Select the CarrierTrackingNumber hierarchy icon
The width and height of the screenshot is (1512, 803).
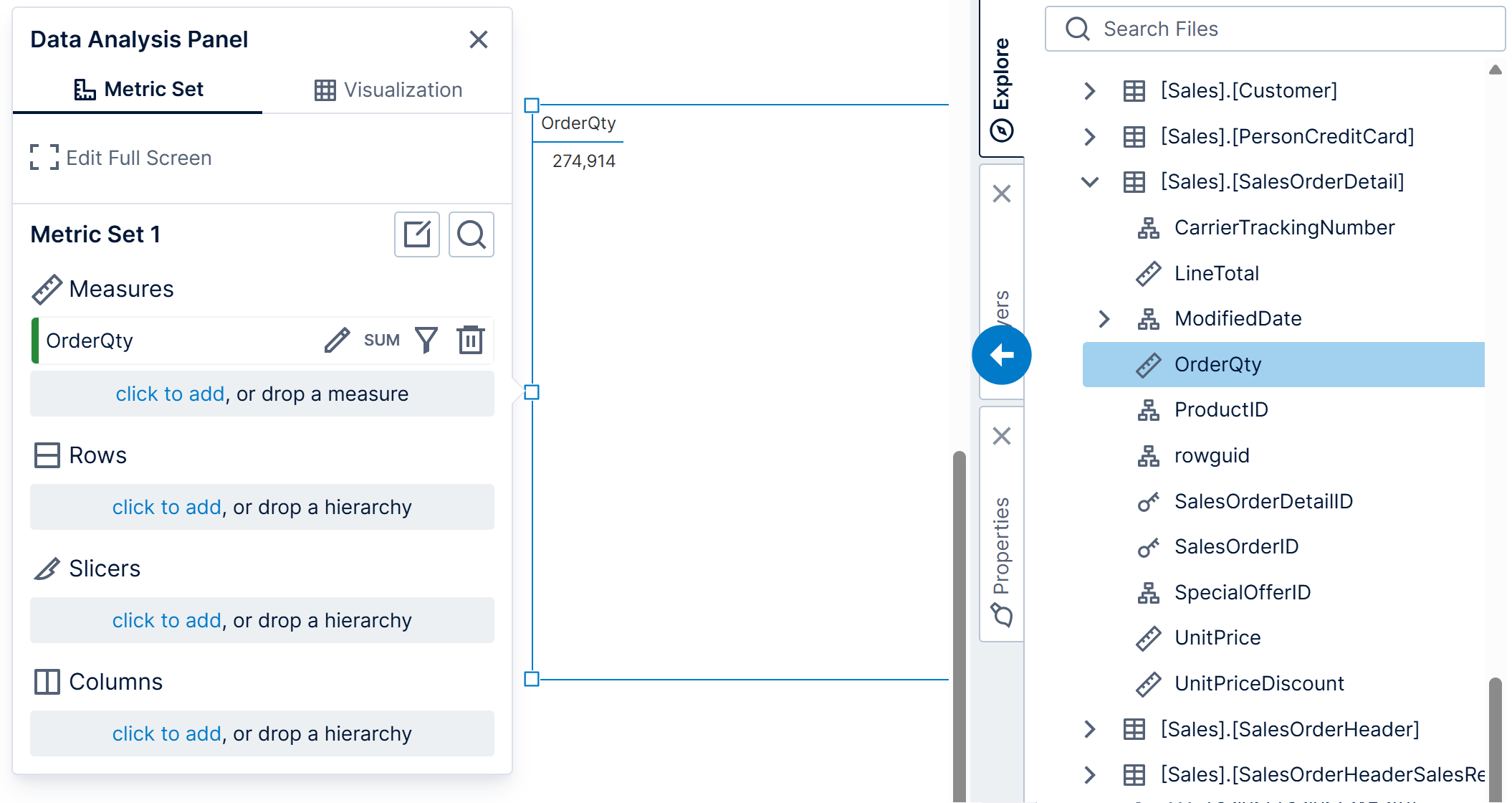[1149, 228]
